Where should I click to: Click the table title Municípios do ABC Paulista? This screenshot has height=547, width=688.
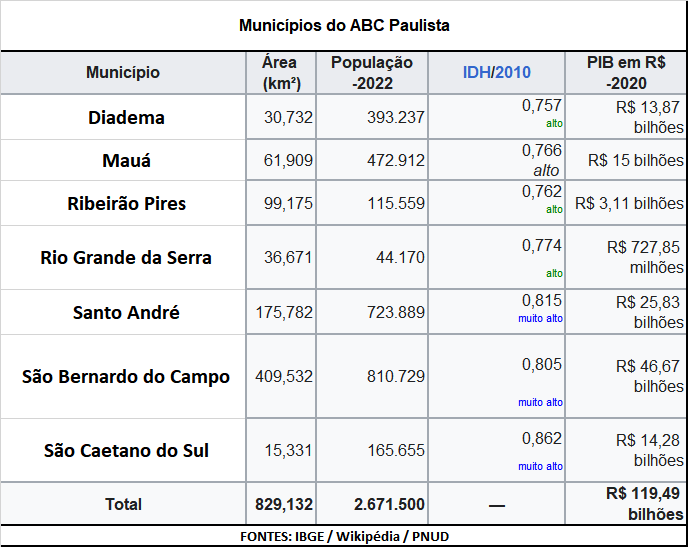tap(344, 25)
